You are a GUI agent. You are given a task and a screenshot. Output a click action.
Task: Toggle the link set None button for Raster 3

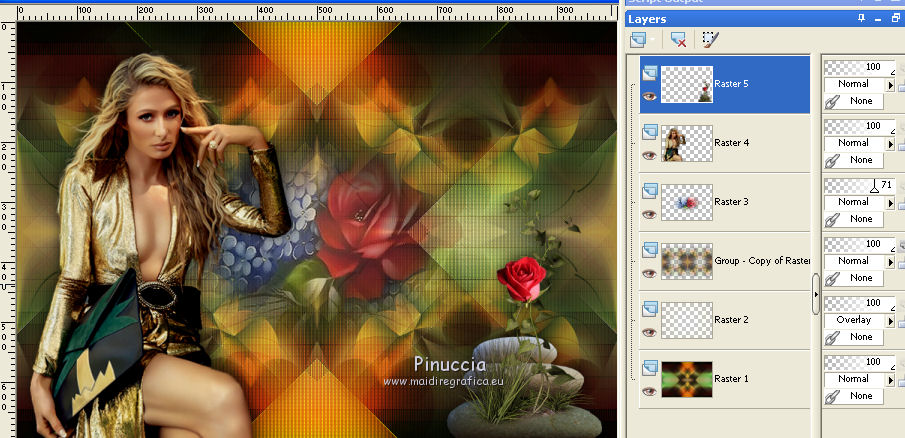coord(854,219)
